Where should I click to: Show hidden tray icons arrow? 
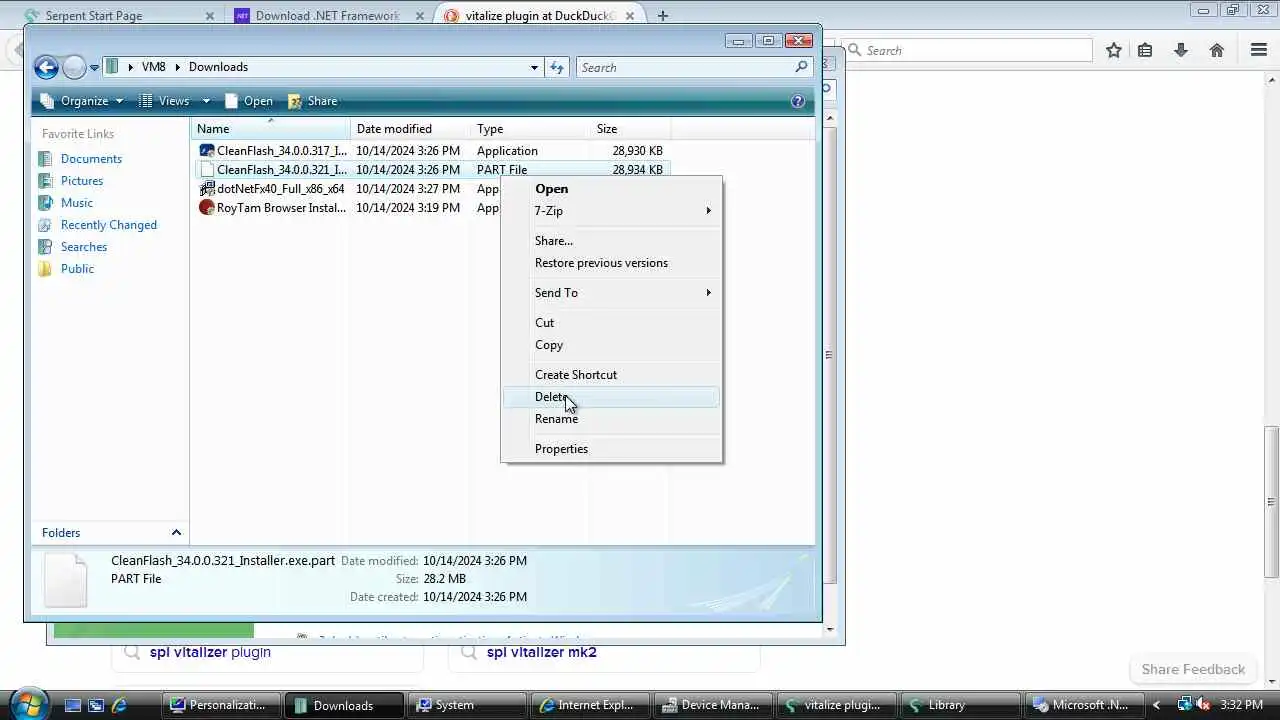point(1158,705)
